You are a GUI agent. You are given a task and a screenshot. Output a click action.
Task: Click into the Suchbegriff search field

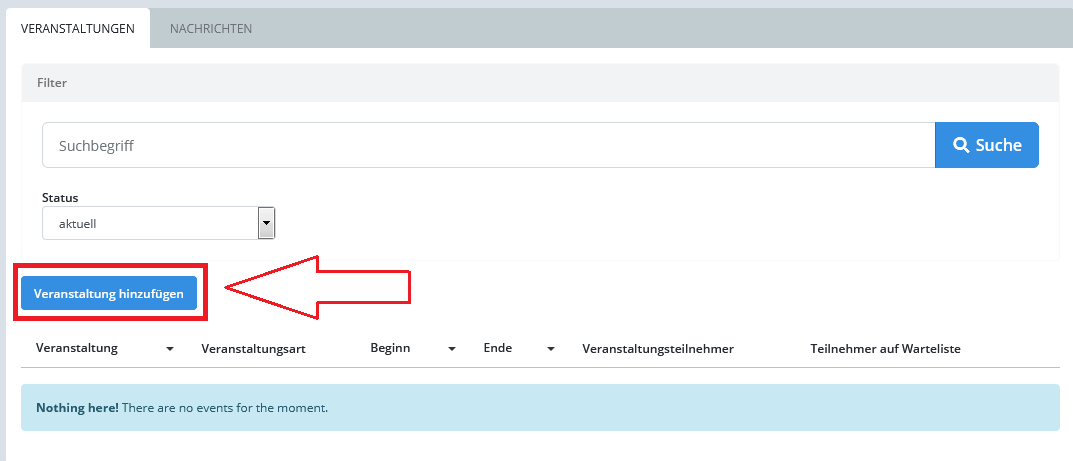489,145
